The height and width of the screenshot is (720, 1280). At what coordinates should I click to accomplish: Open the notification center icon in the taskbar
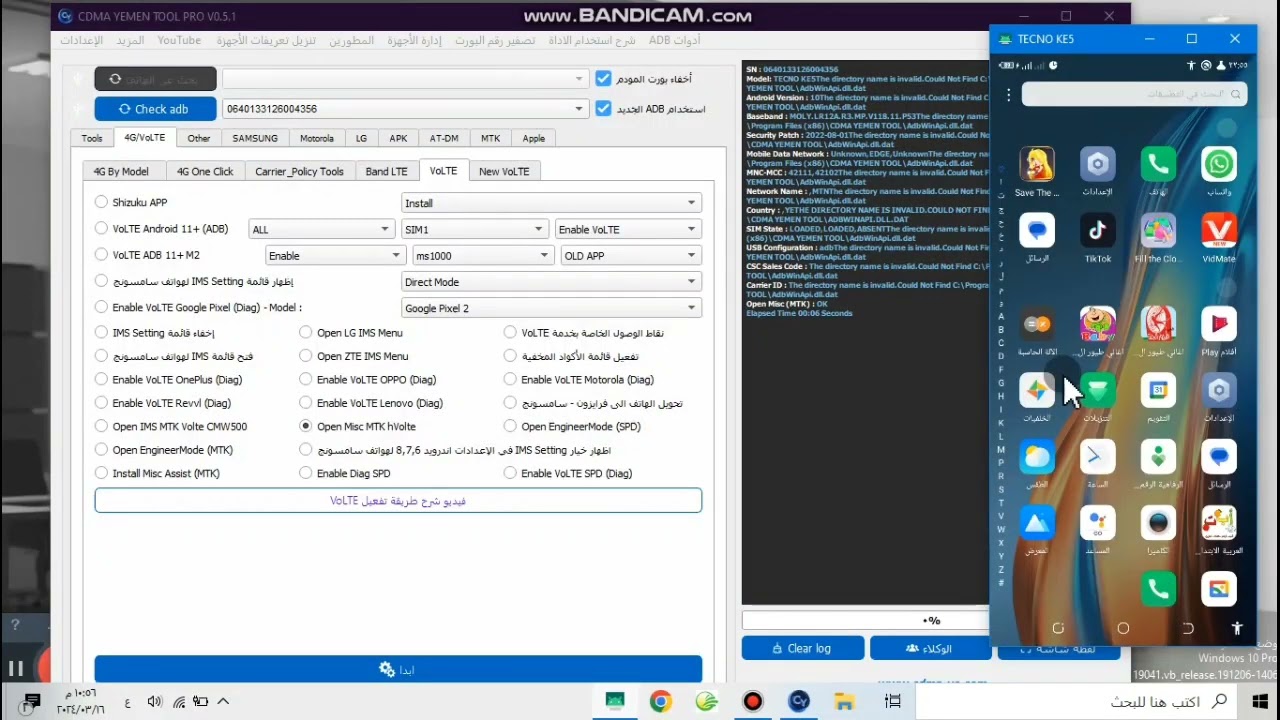click(31, 701)
